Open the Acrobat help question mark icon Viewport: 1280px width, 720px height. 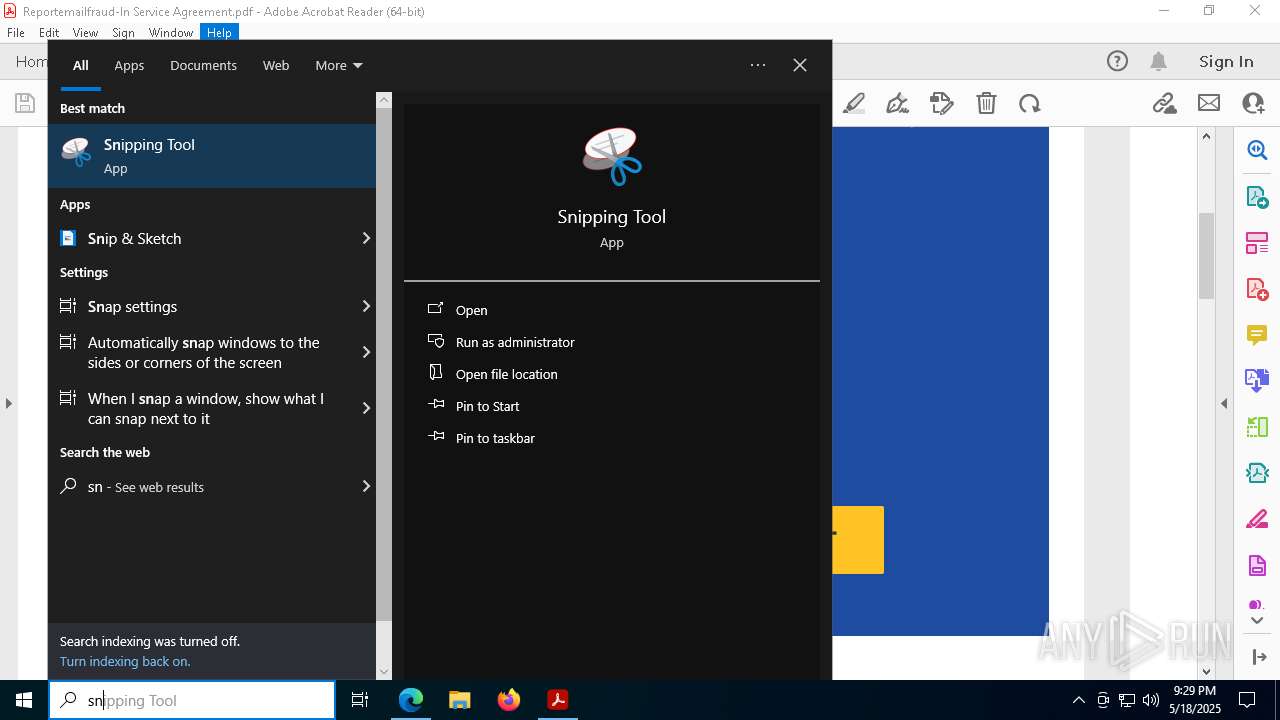point(1117,62)
